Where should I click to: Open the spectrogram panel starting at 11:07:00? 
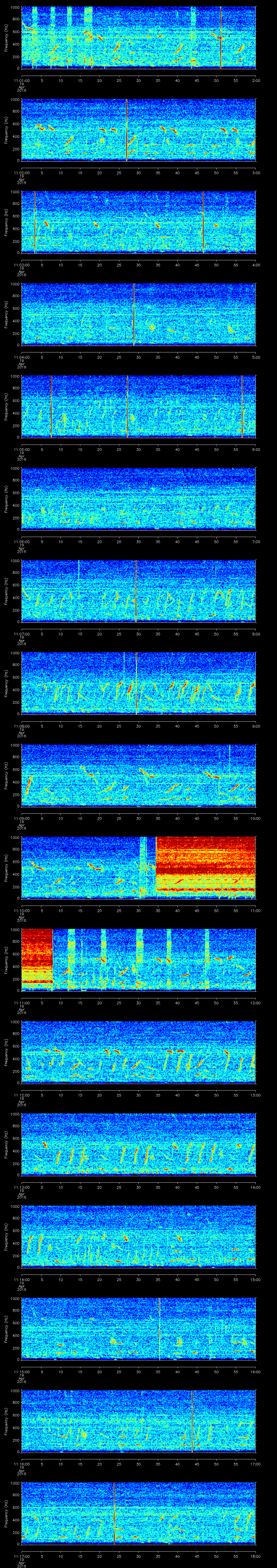tap(139, 590)
